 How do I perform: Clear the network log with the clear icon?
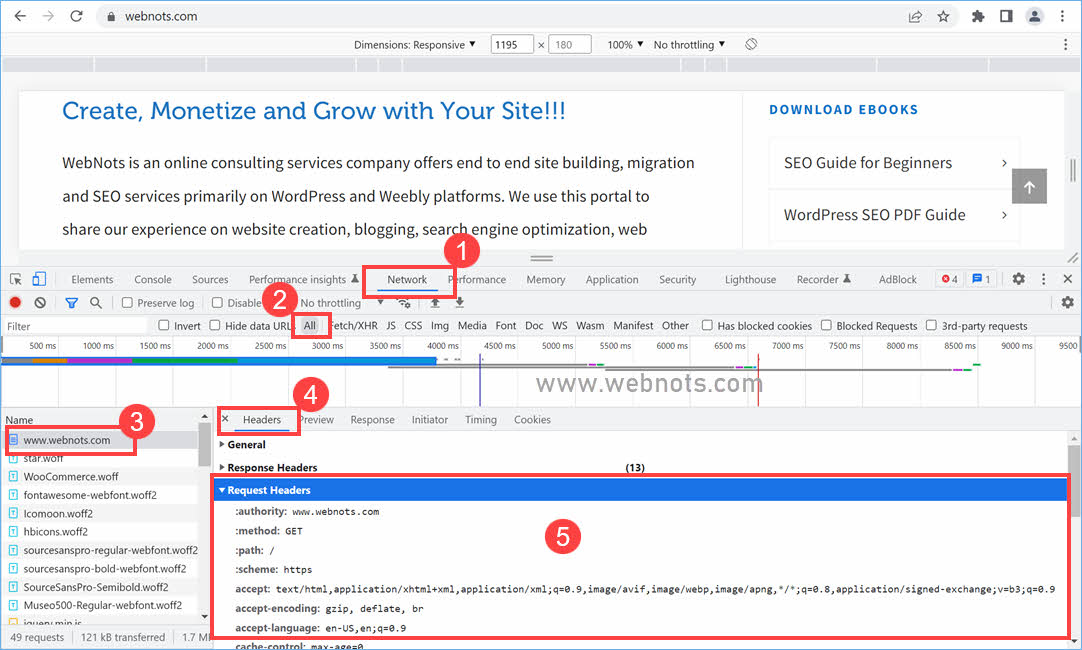40,302
